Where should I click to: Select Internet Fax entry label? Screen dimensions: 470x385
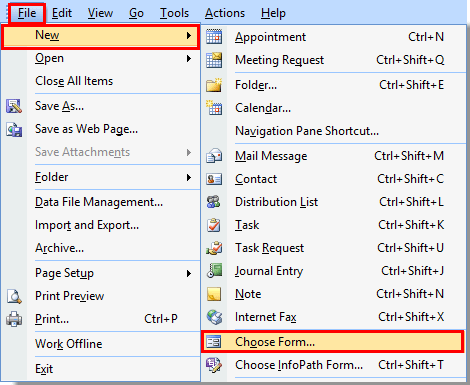click(266, 317)
